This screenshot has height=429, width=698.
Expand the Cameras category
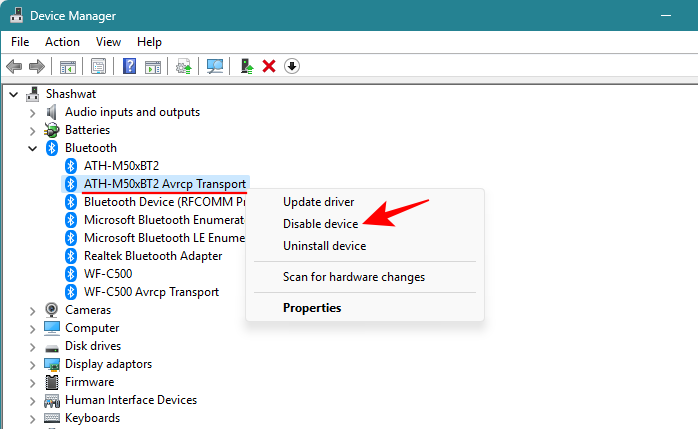coord(32,311)
